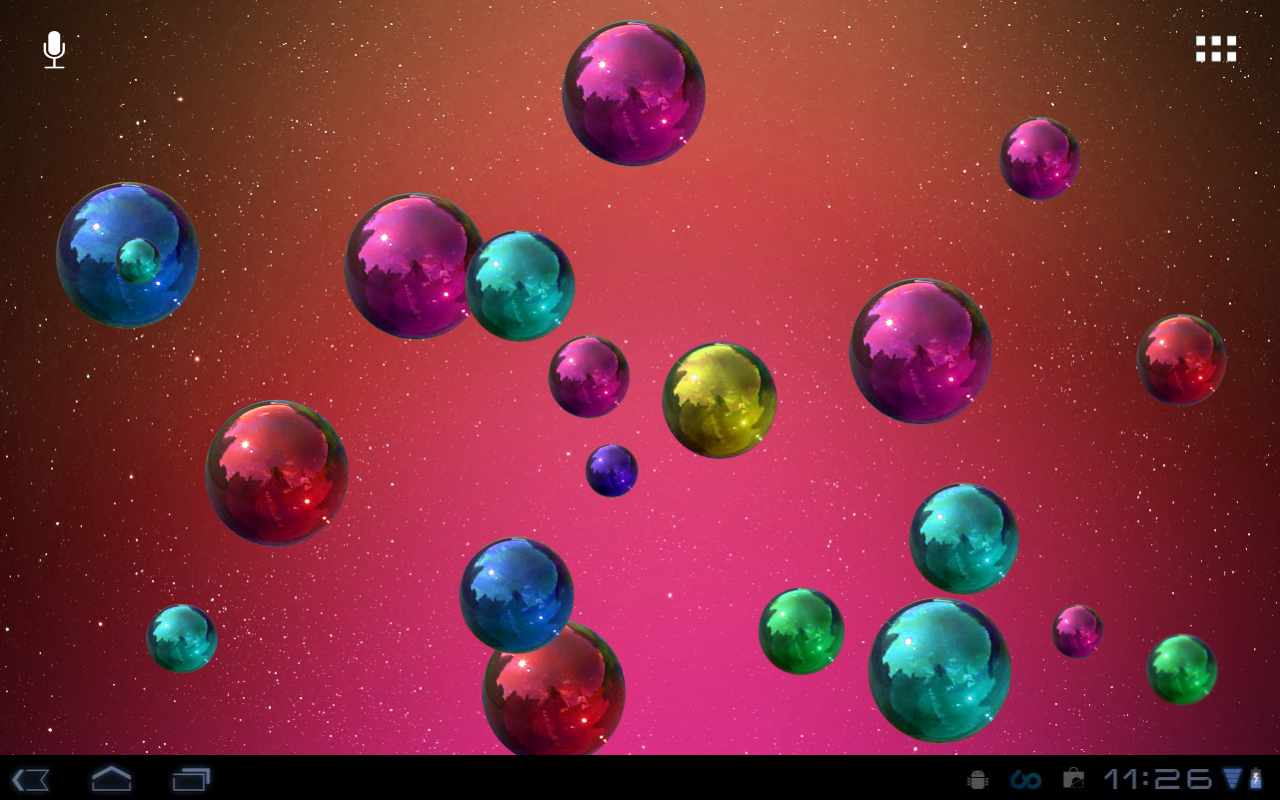Open the infinity-shaped notification icon
Viewport: 1280px width, 800px height.
[1026, 779]
